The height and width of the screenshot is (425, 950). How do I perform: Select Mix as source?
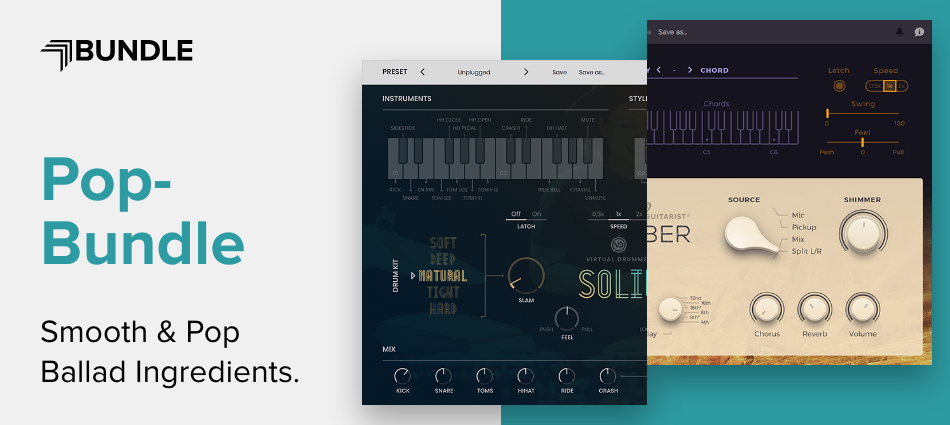coord(798,239)
